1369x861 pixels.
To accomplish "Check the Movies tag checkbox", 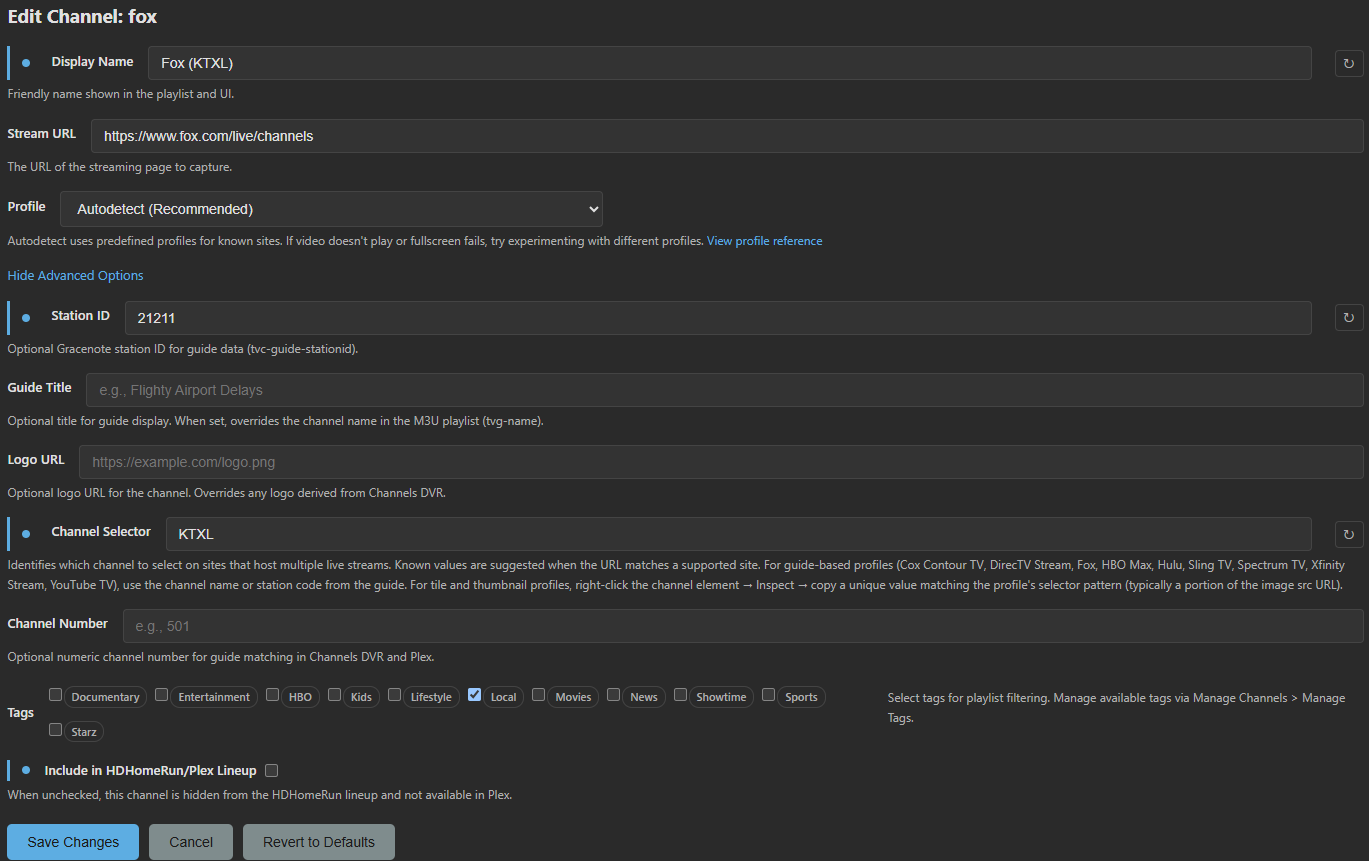I will 539,695.
